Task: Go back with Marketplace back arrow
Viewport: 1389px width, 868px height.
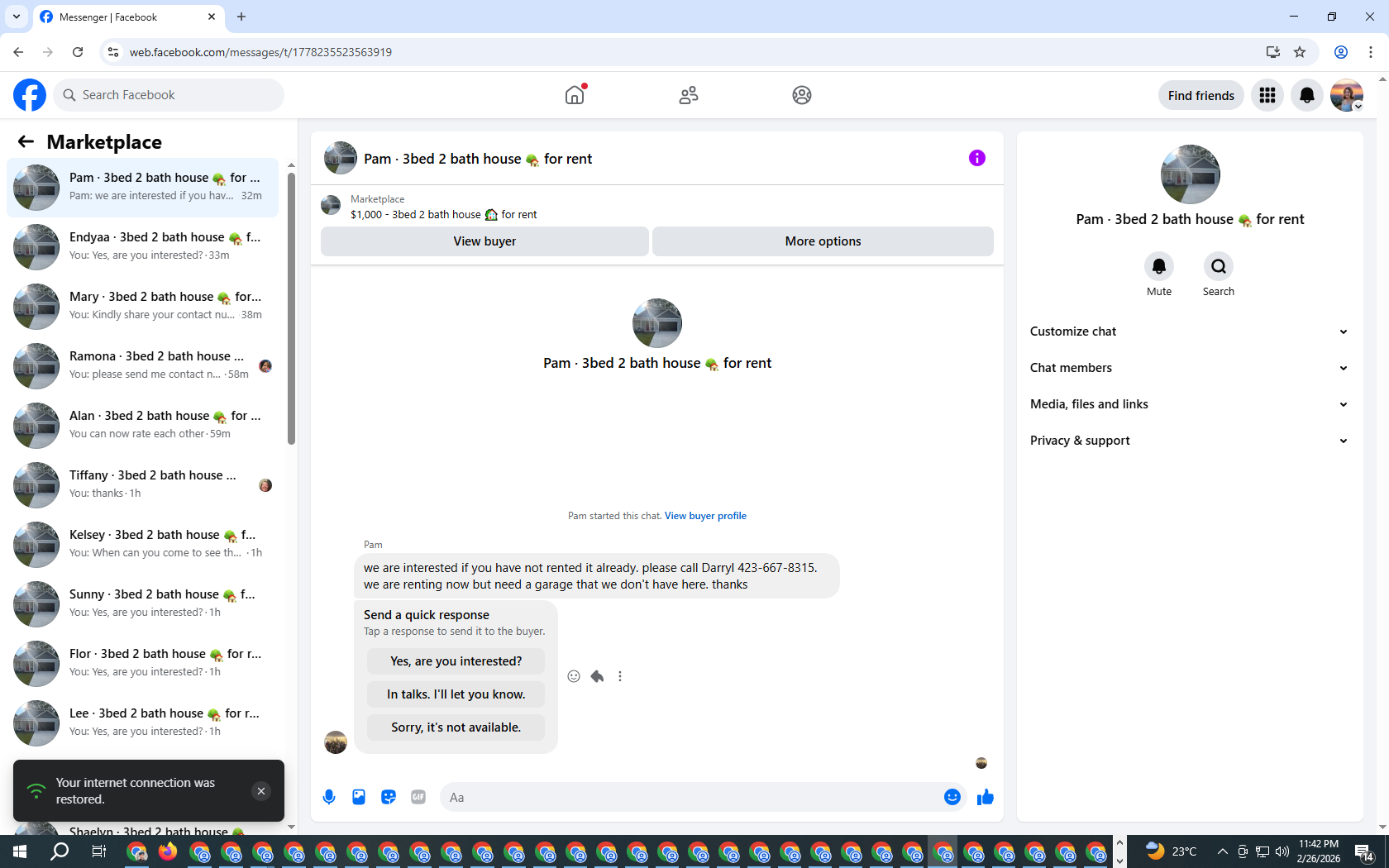Action: click(26, 141)
